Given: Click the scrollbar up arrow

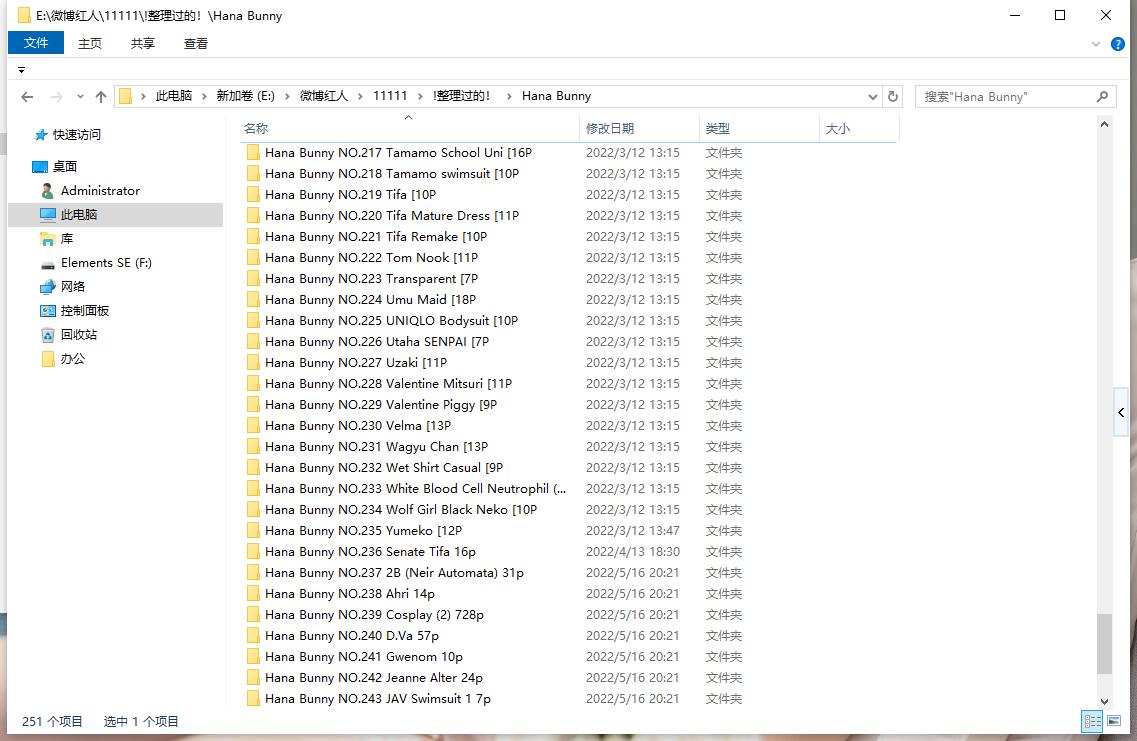Looking at the screenshot, I should [1104, 125].
